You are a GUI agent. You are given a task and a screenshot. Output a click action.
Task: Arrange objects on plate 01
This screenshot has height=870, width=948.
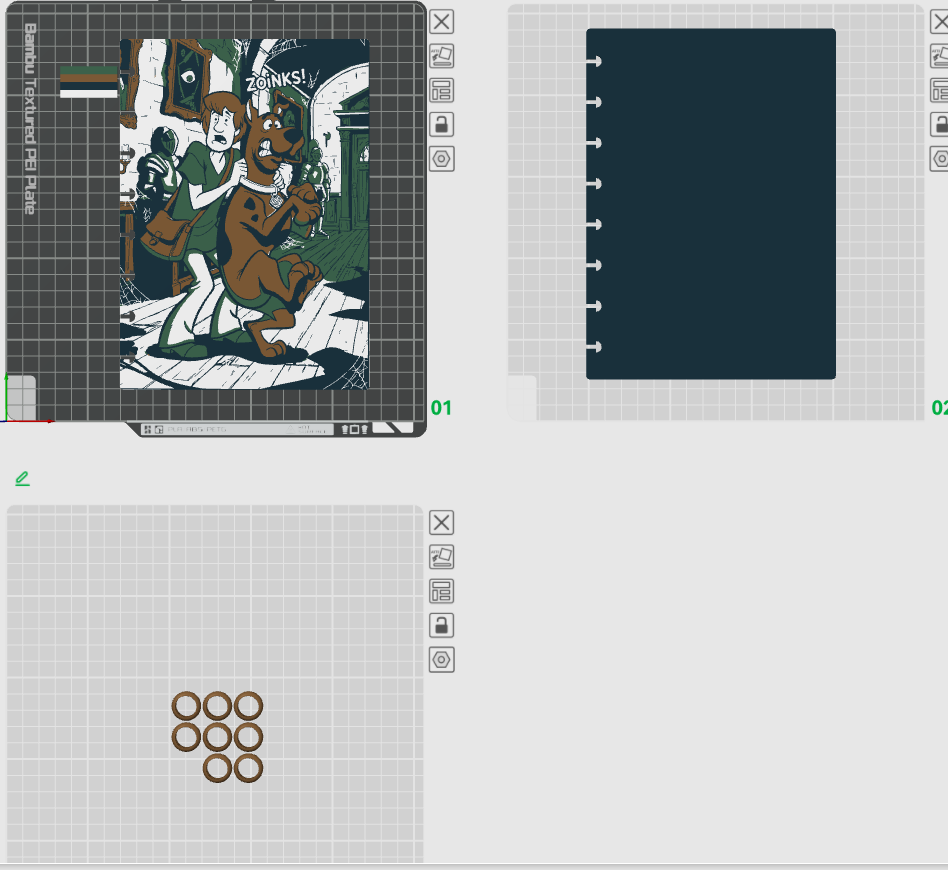(441, 91)
